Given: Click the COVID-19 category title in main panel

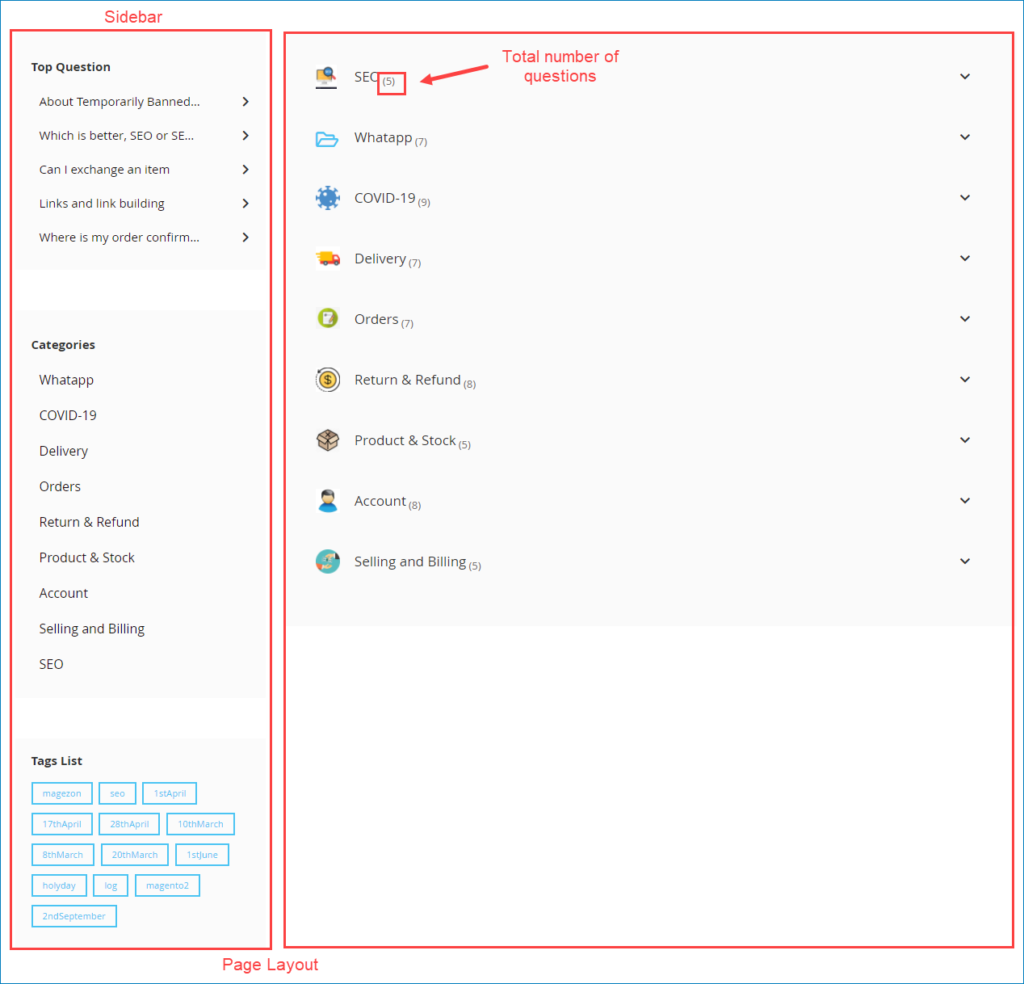Looking at the screenshot, I should click(x=385, y=198).
